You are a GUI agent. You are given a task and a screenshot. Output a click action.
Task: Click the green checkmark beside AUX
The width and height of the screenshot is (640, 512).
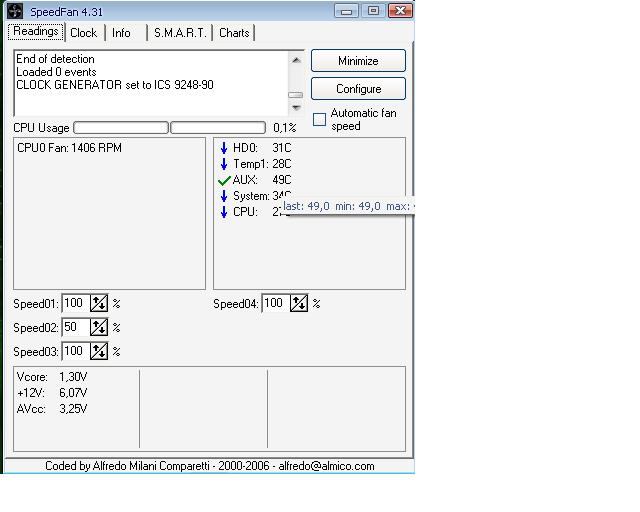(x=224, y=180)
